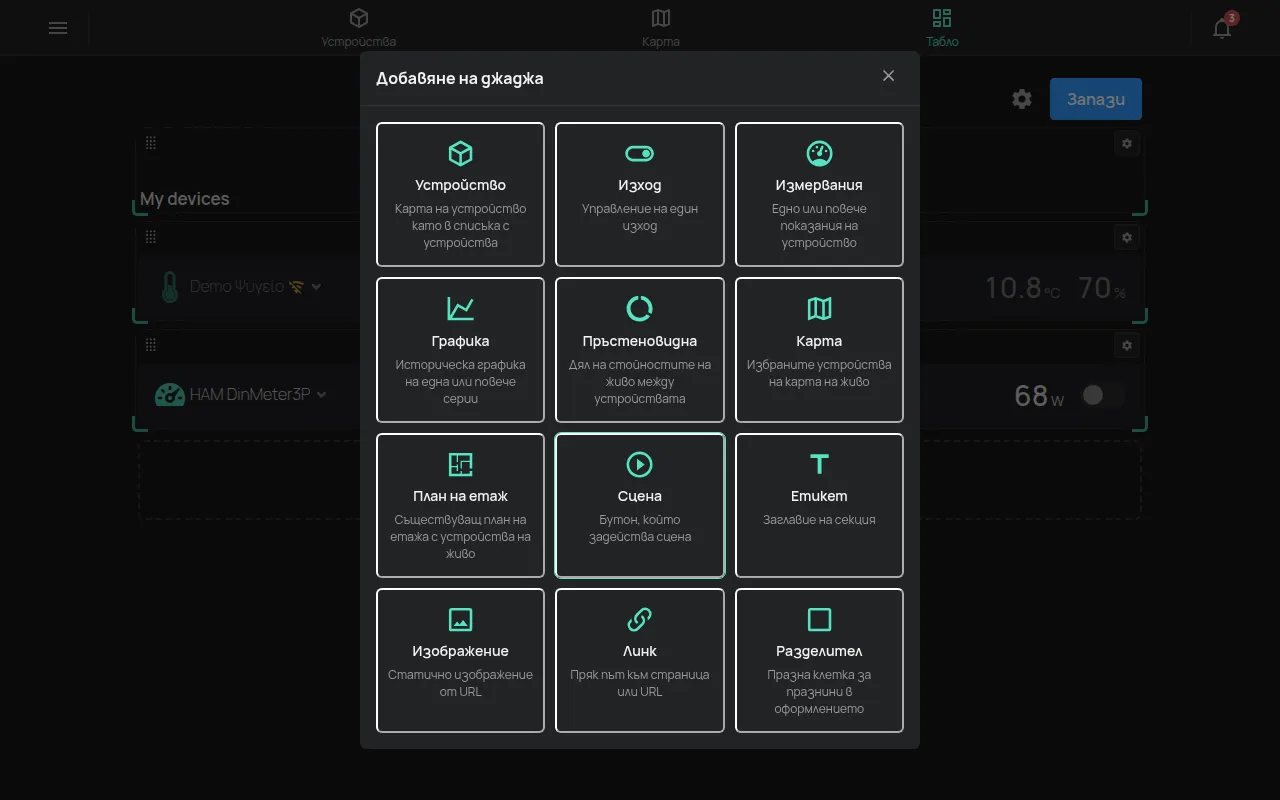Click the HAM DinMeter3P meter icon
1280x800 pixels.
[x=170, y=395]
